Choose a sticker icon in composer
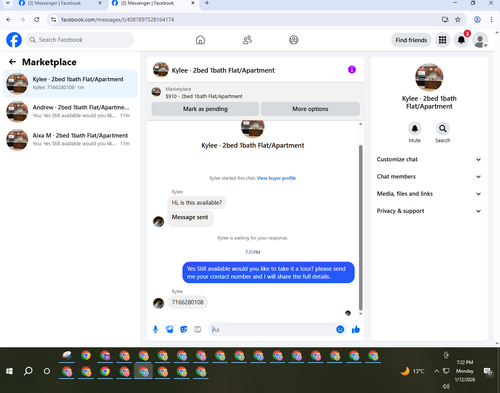This screenshot has height=393, width=500. 184,330
